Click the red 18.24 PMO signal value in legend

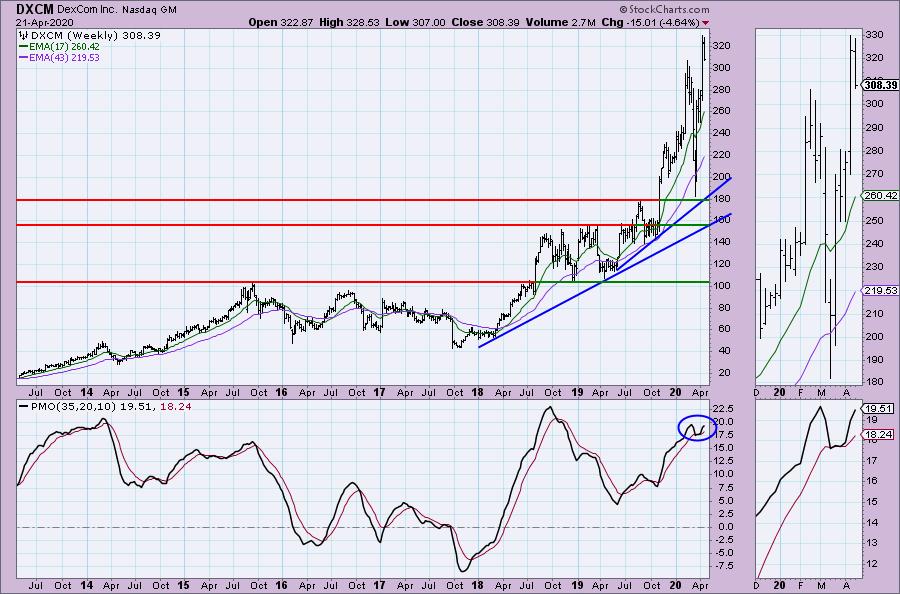[176, 406]
